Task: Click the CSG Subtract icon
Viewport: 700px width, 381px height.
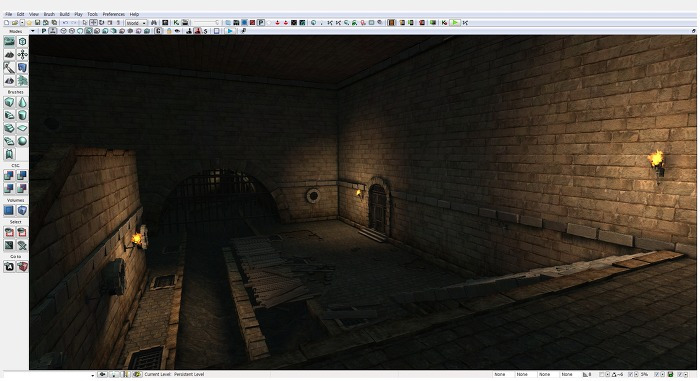Action: coord(22,176)
